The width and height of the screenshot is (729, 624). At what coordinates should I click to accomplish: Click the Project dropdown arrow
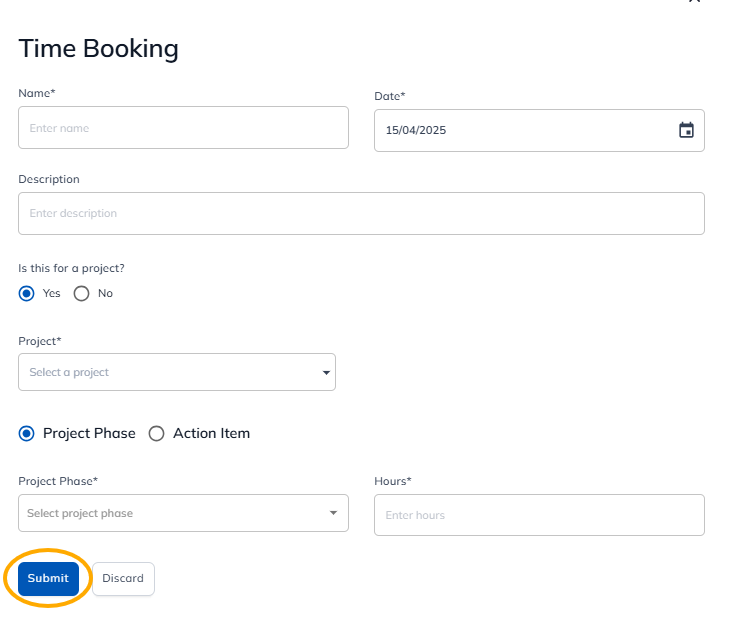[326, 373]
